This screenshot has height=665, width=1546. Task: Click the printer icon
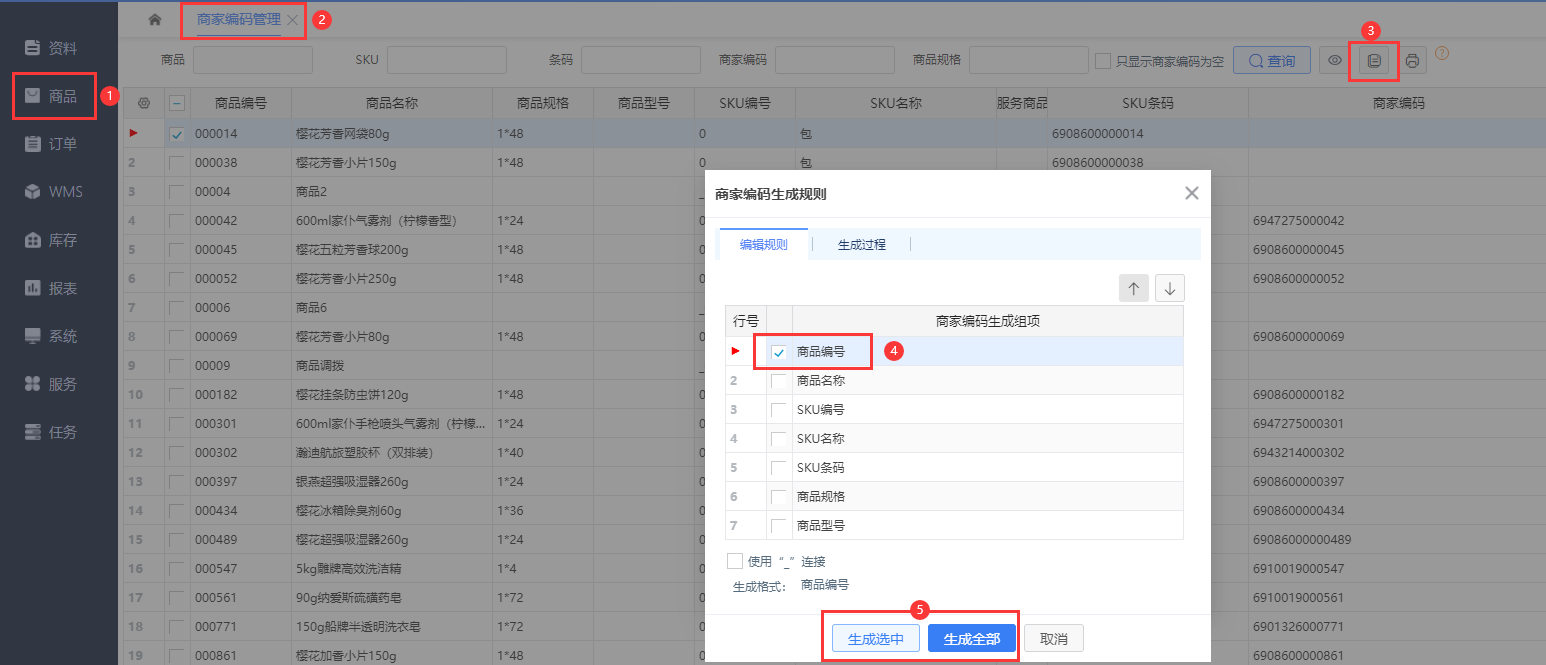point(1412,61)
